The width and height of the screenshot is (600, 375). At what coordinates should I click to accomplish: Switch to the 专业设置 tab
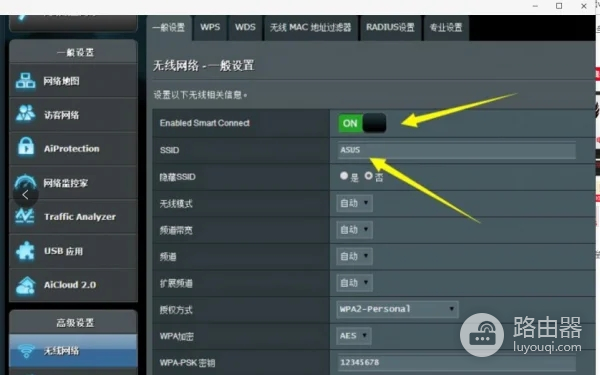446,28
